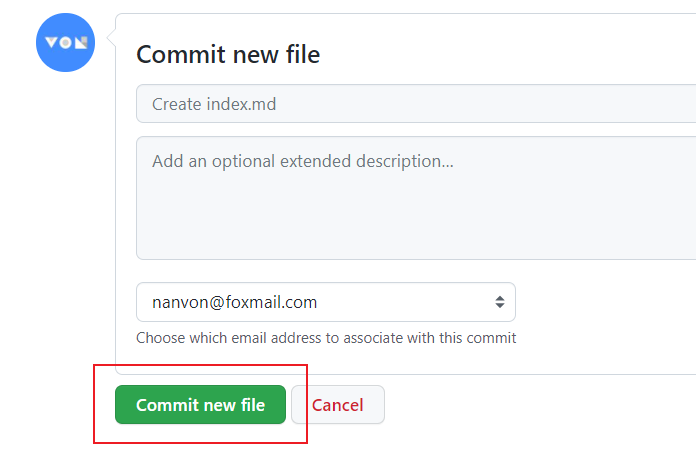The height and width of the screenshot is (467, 696).
Task: Select the commit email address combo box
Action: pos(326,302)
